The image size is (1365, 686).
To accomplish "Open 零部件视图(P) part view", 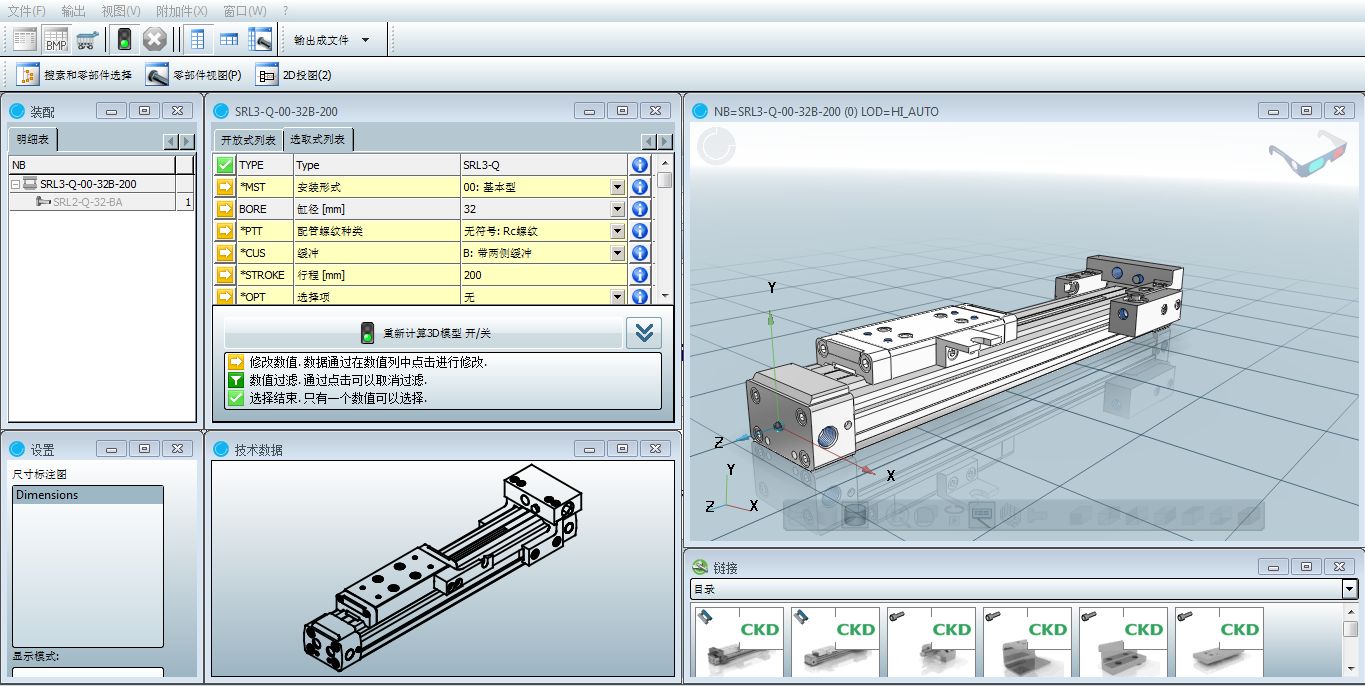I will [194, 75].
